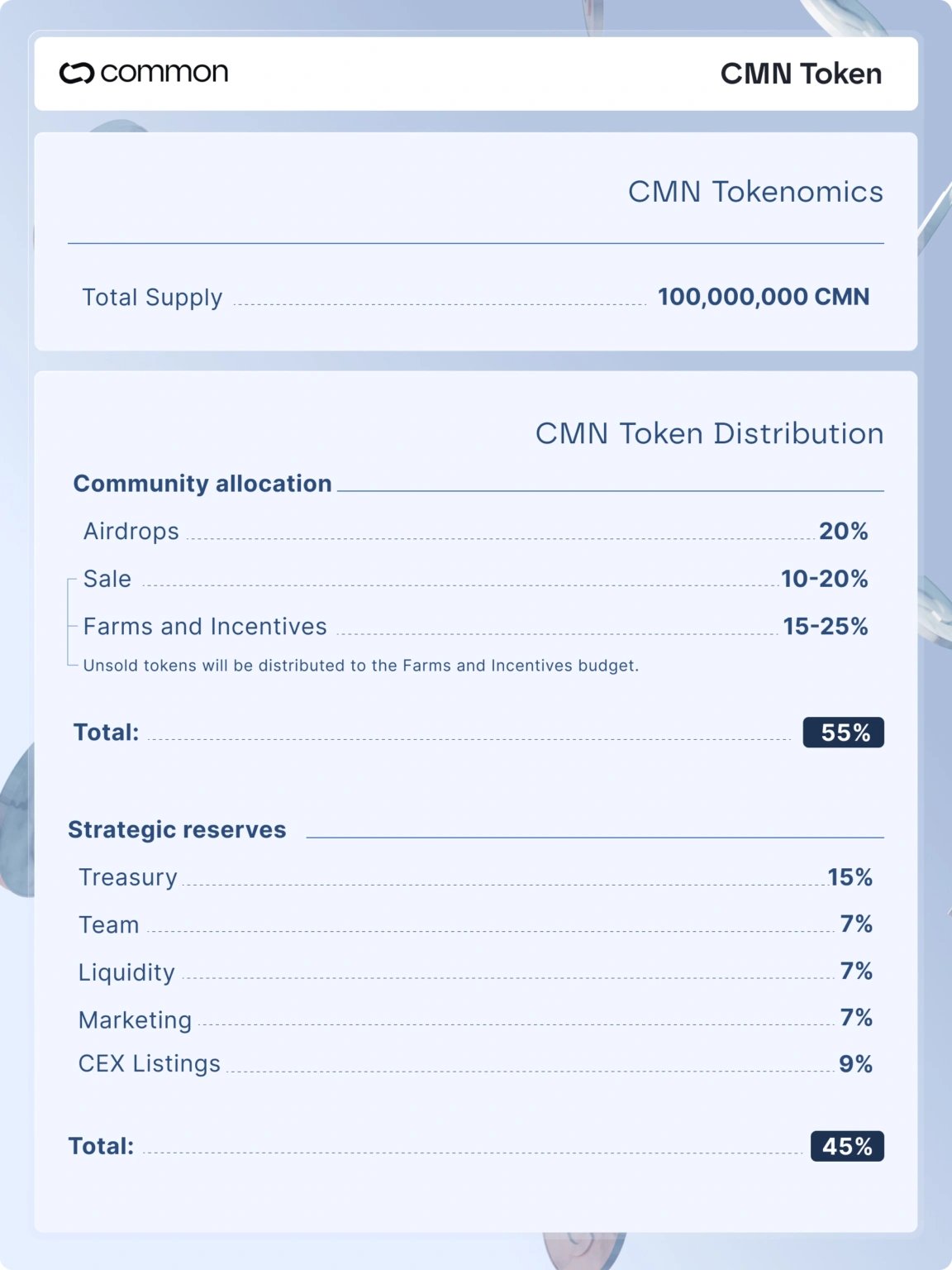The width and height of the screenshot is (952, 1270).
Task: Click the 20% Airdrops value
Action: [843, 531]
